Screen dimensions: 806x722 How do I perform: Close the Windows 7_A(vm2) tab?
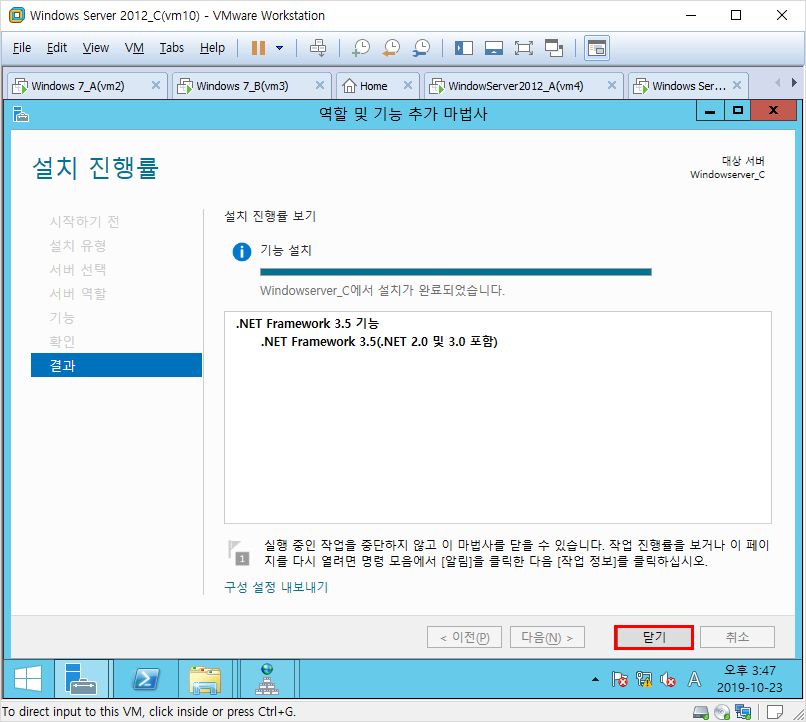[156, 85]
